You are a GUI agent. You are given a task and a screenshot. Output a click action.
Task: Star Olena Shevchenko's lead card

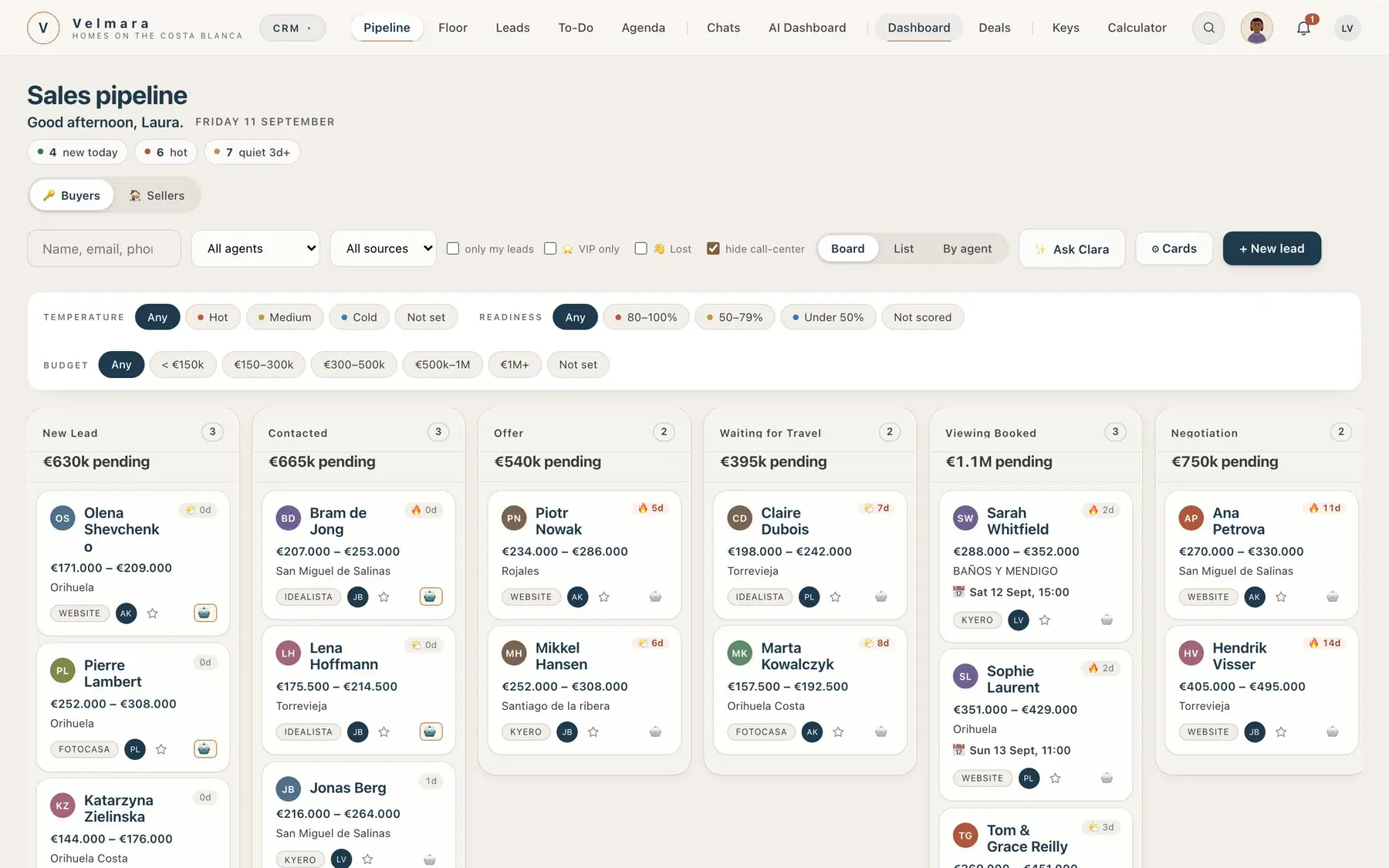[152, 613]
